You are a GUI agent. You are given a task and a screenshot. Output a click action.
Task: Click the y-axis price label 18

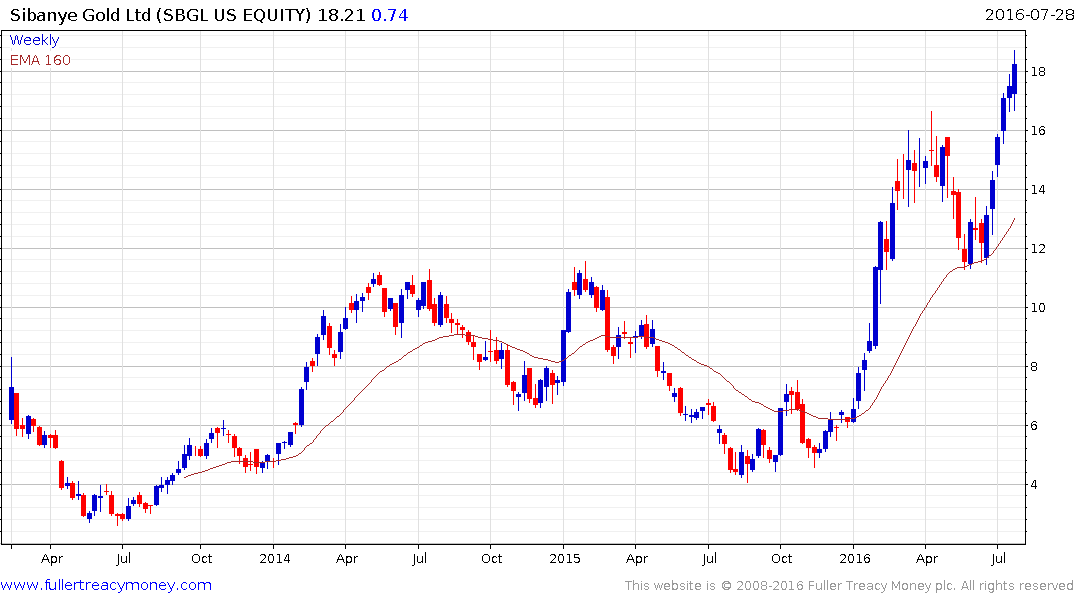point(1038,71)
